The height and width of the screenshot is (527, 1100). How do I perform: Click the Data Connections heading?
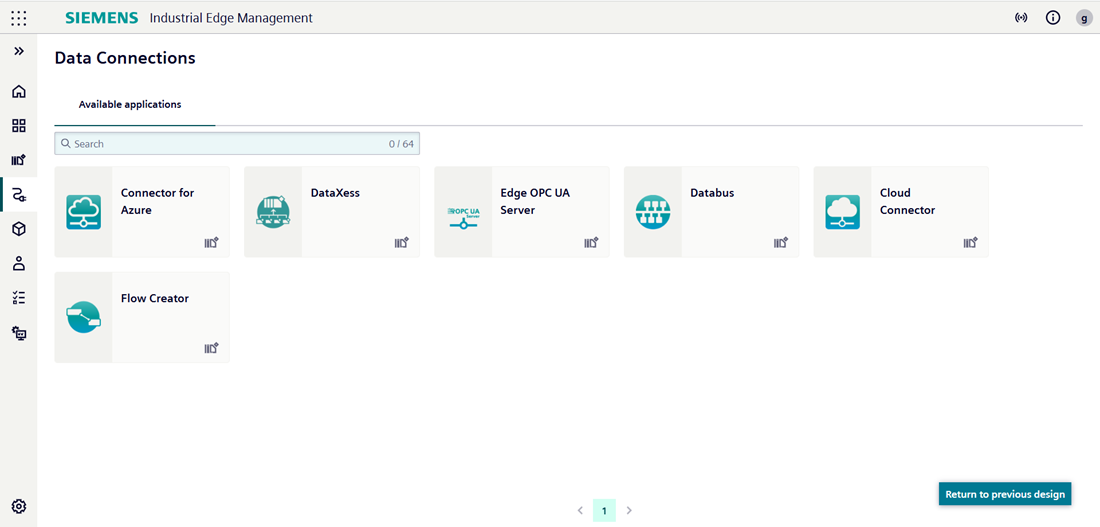[125, 58]
